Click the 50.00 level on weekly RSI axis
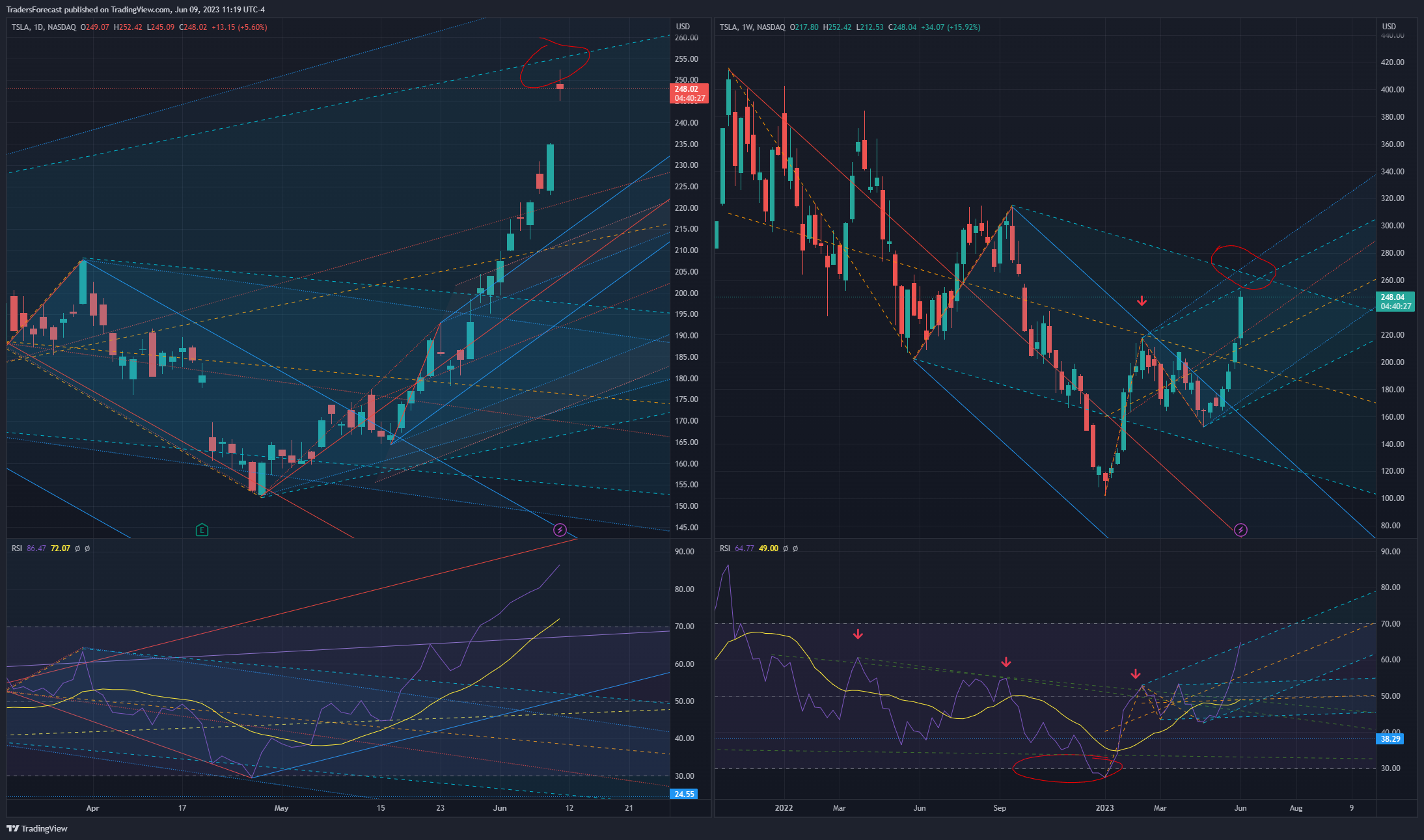 coord(1391,696)
